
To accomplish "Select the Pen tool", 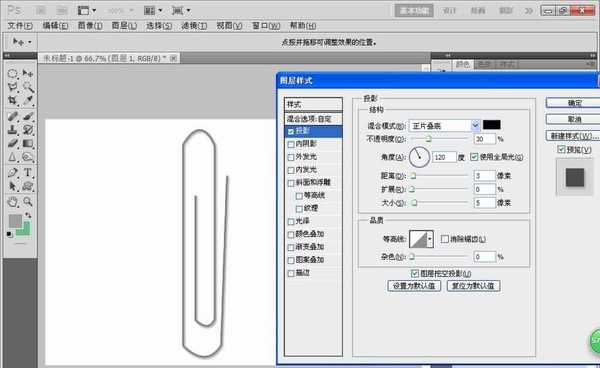I will (13, 173).
